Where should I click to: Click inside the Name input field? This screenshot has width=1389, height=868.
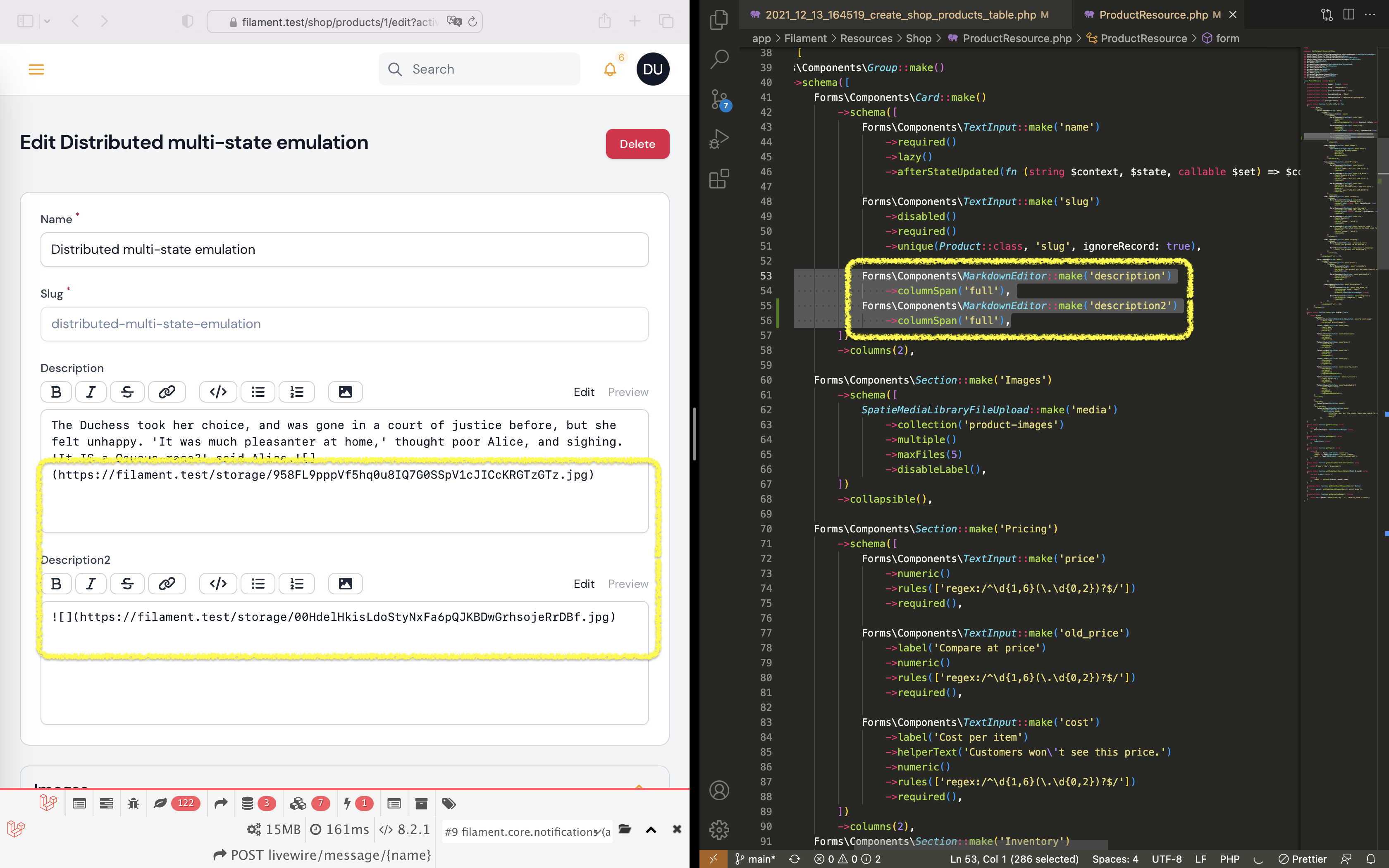[344, 249]
